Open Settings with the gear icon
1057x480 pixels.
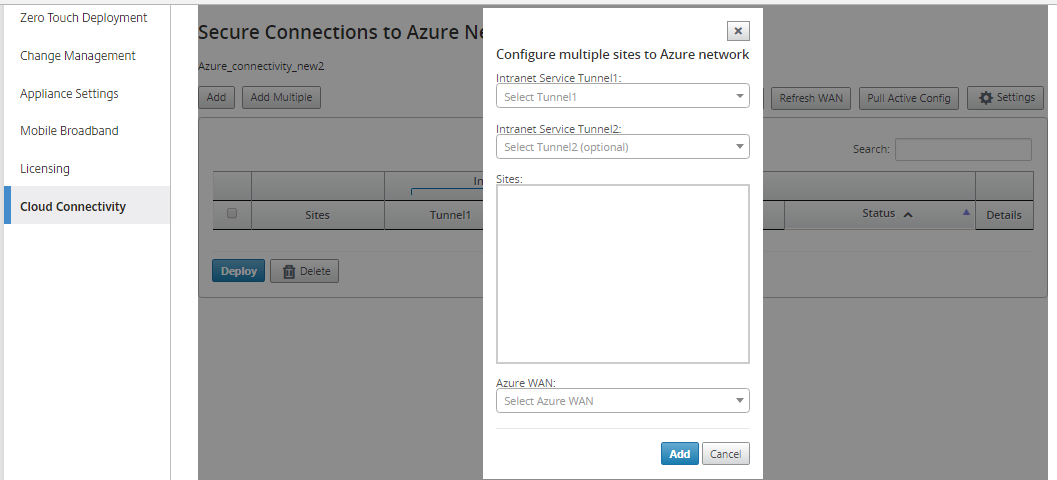(1006, 98)
